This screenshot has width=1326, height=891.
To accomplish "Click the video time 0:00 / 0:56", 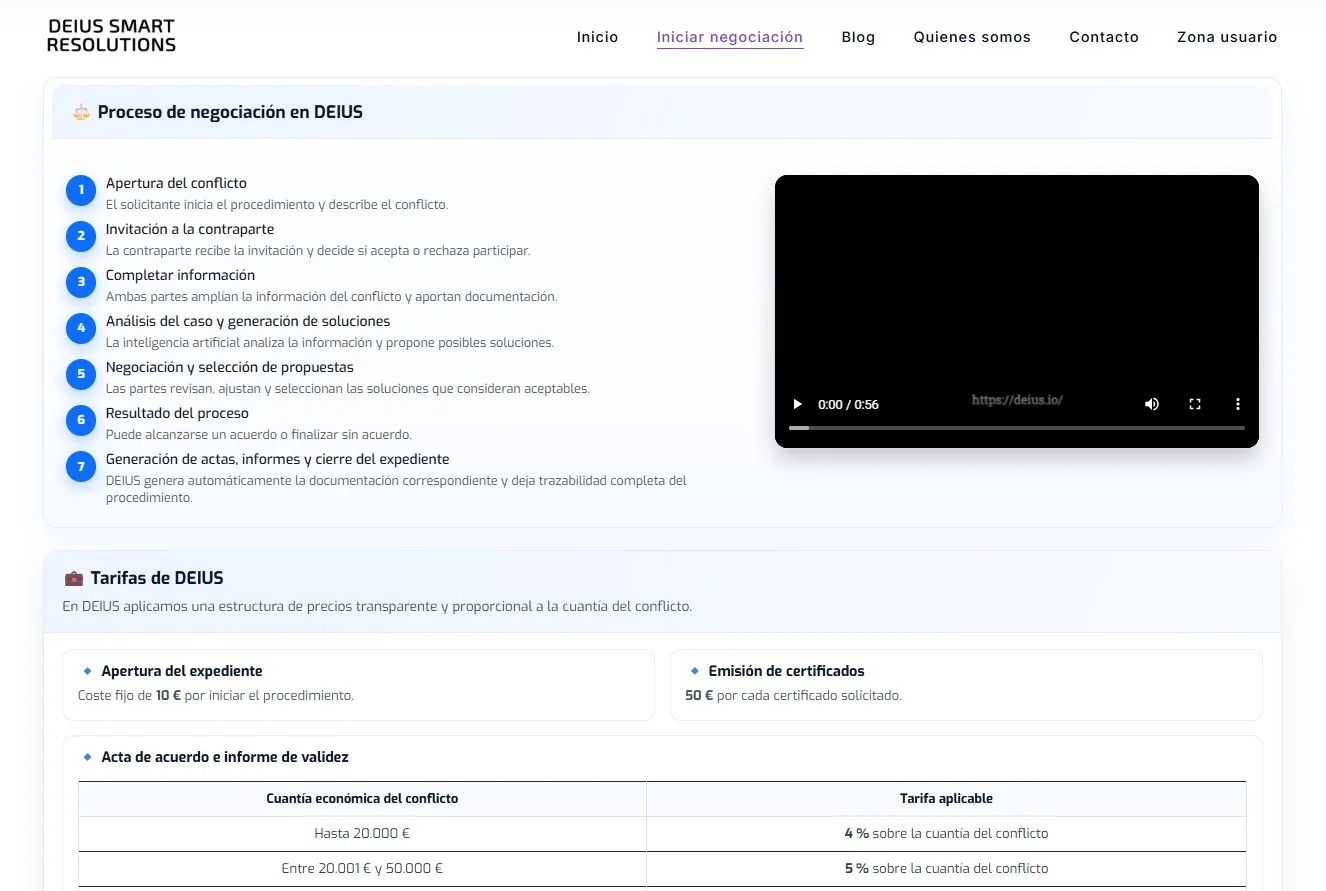I will (x=848, y=405).
